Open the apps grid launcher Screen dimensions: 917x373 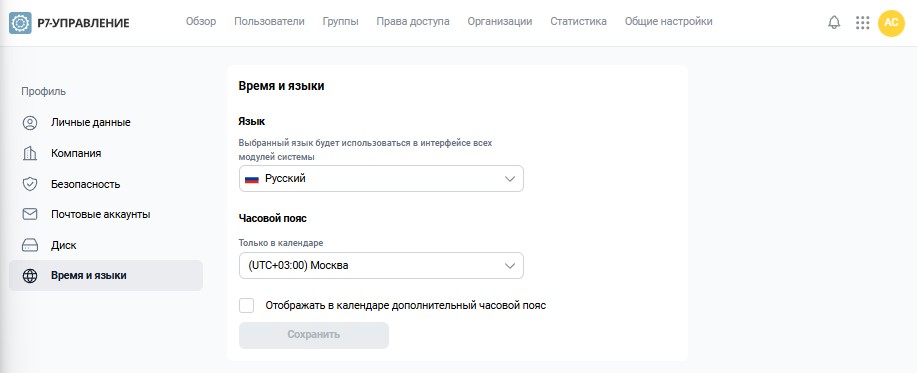point(862,23)
